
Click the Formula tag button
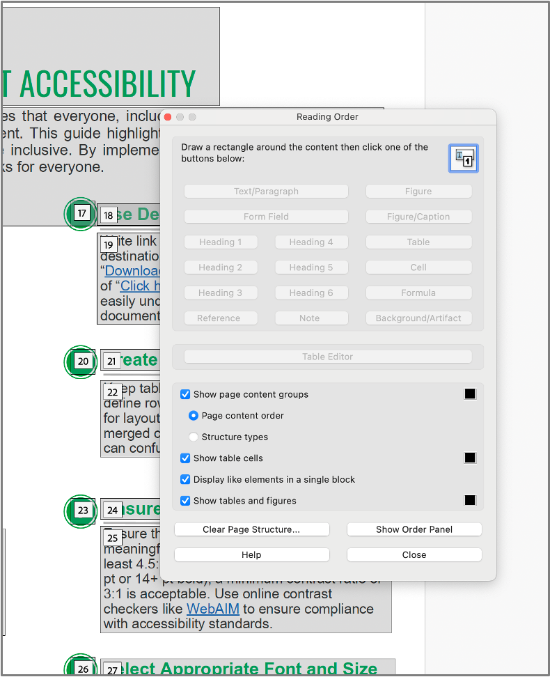click(418, 293)
